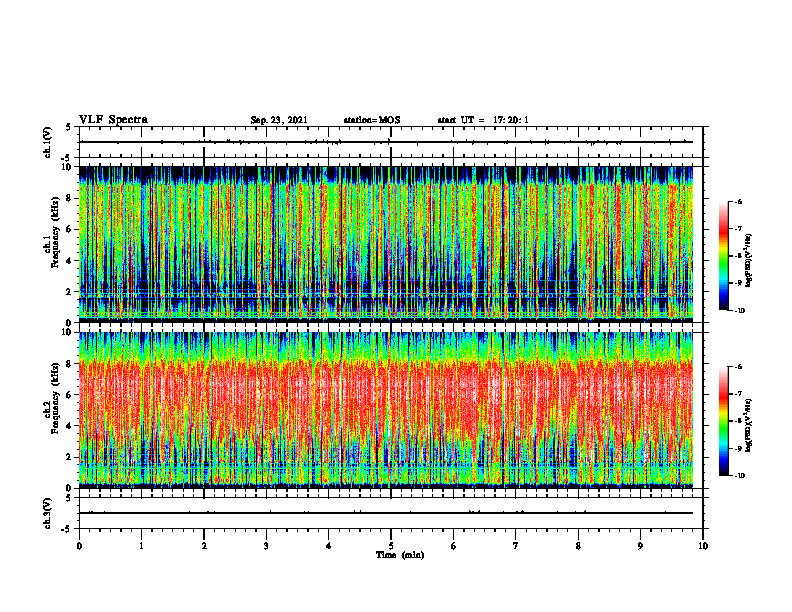
Task: Click time axis tick label "9"
Action: [640, 546]
